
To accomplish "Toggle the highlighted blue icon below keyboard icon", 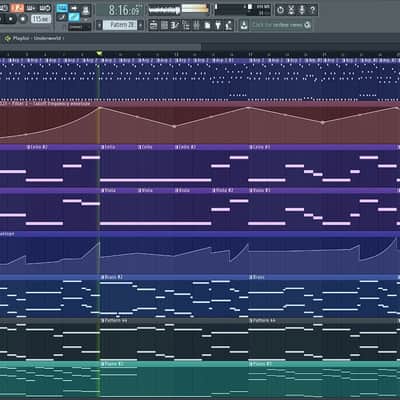I will [x=74, y=17].
